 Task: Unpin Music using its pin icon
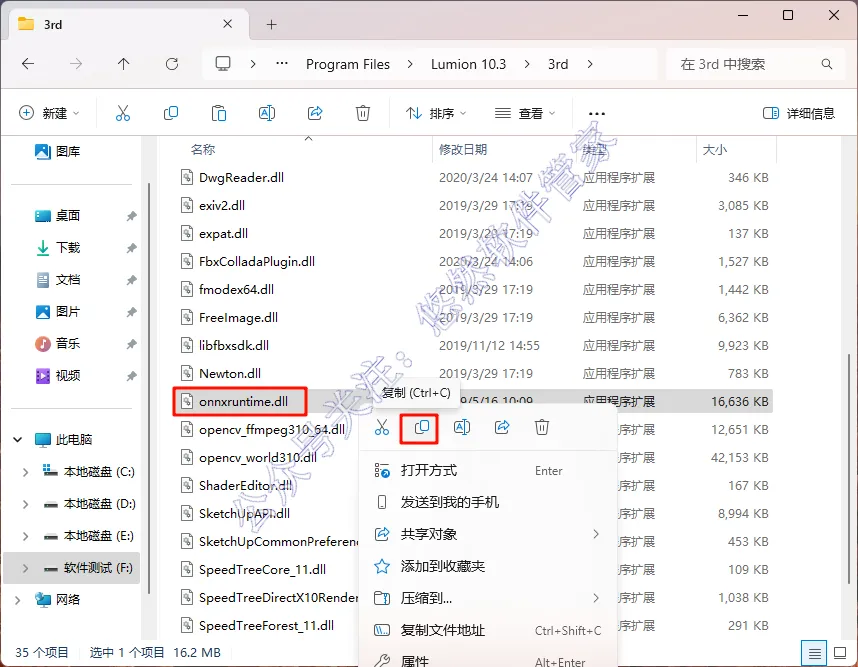pos(131,344)
